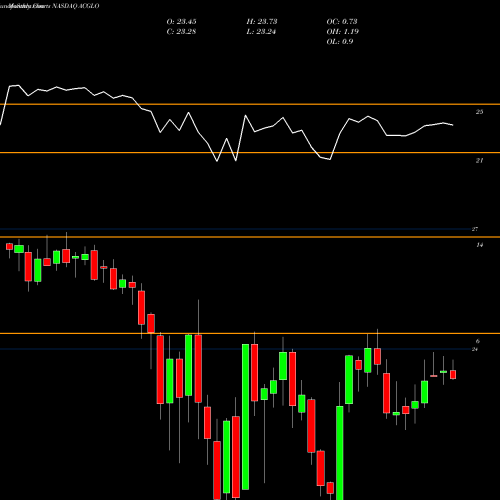Click the OH: 1.19 reading
Viewport: 500px width, 500px height.
(x=342, y=32)
